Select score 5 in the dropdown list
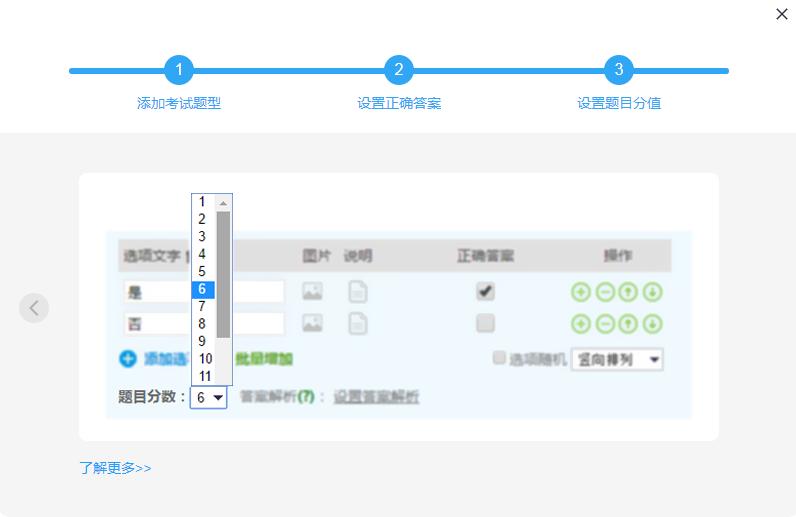The height and width of the screenshot is (517, 796). (203, 272)
